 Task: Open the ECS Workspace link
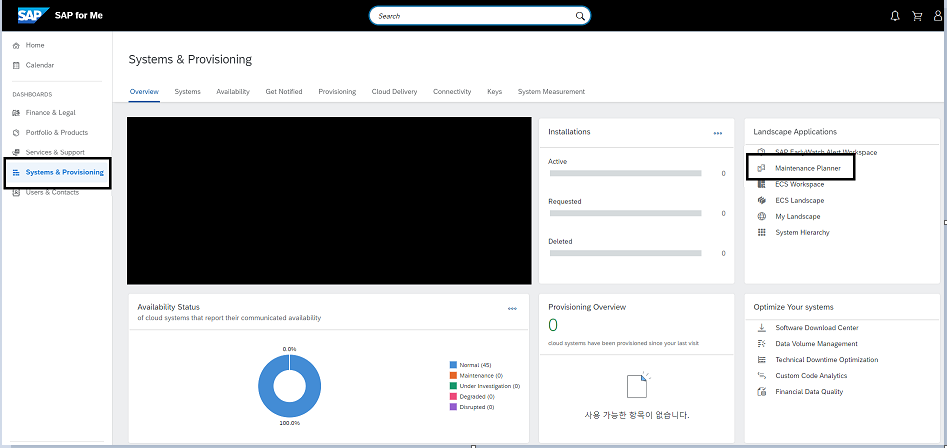[800, 184]
